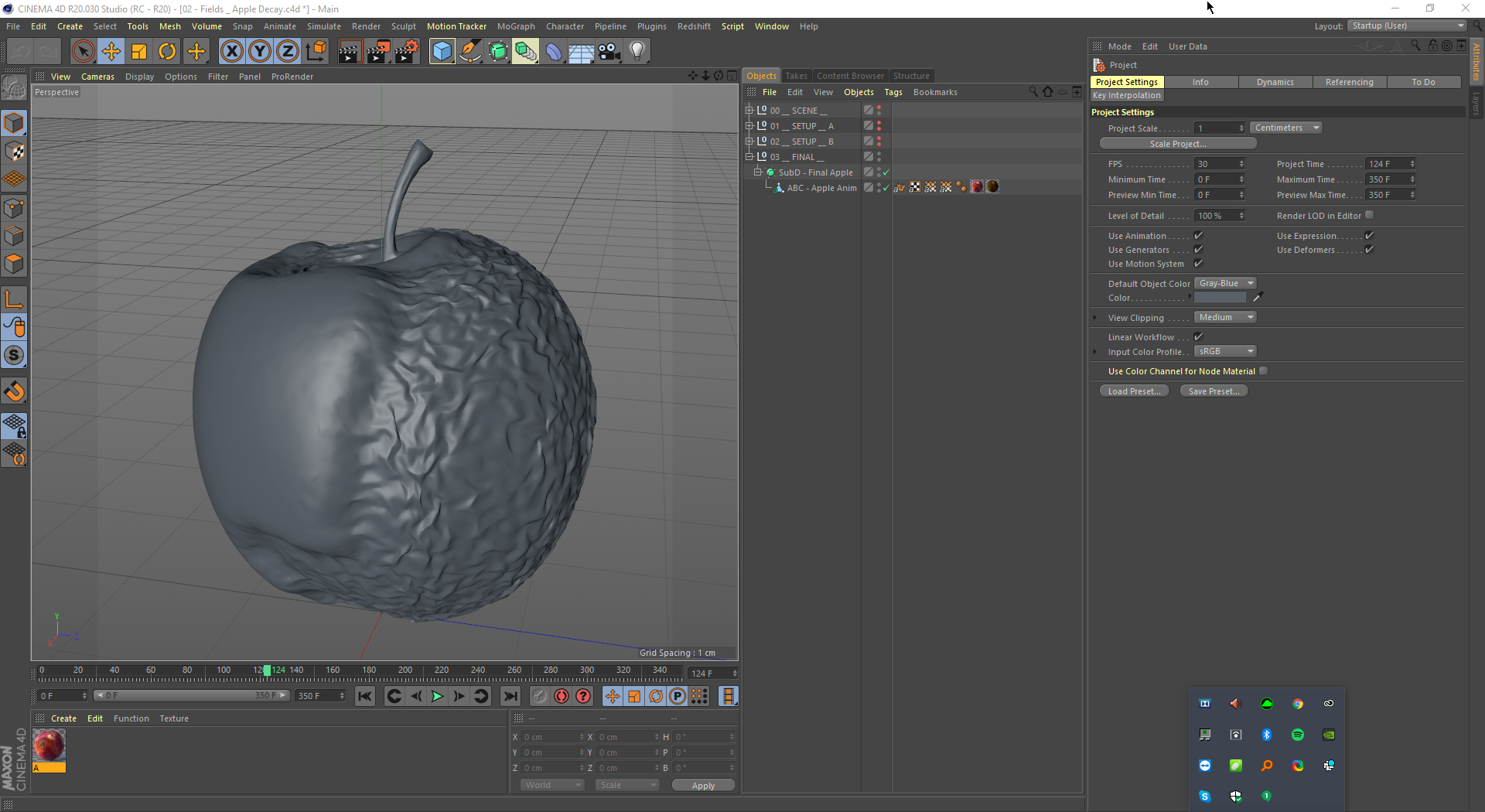
Task: Collapse SubD - Final Apple object
Action: pos(758,172)
